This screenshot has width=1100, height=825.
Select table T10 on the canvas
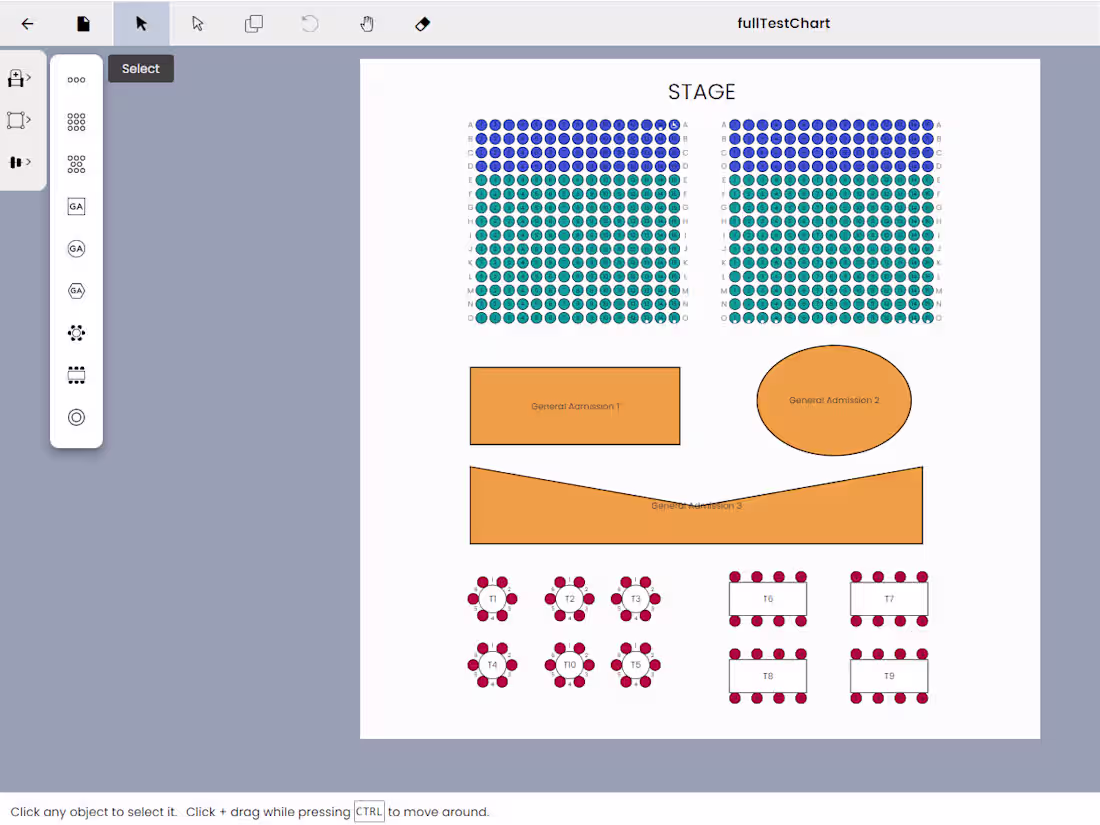(x=569, y=663)
